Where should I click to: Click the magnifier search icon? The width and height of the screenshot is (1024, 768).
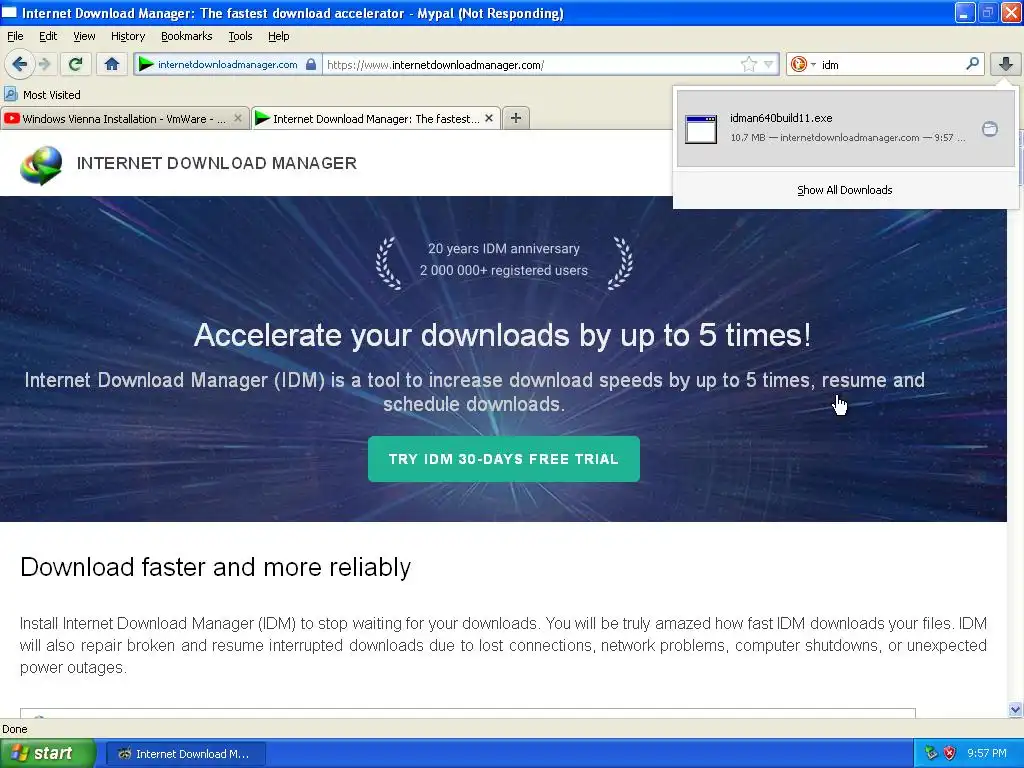point(972,64)
